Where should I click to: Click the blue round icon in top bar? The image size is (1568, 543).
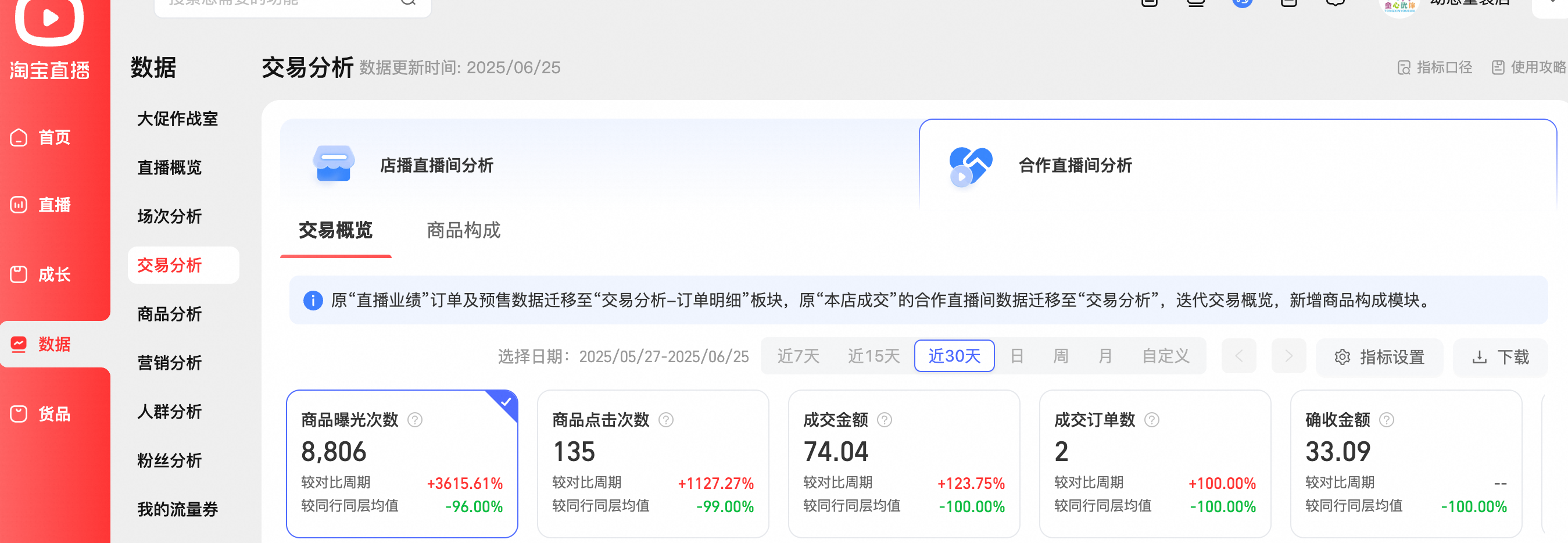click(x=1243, y=2)
